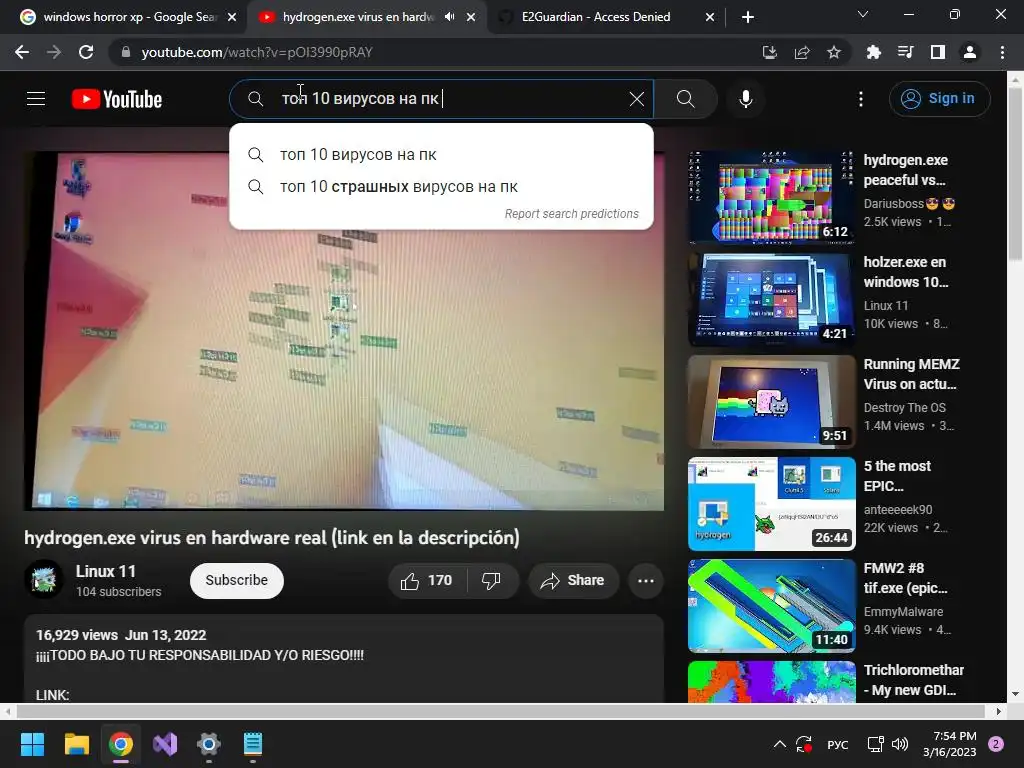This screenshot has height=768, width=1024.
Task: Click Report search predictions link
Action: click(571, 214)
